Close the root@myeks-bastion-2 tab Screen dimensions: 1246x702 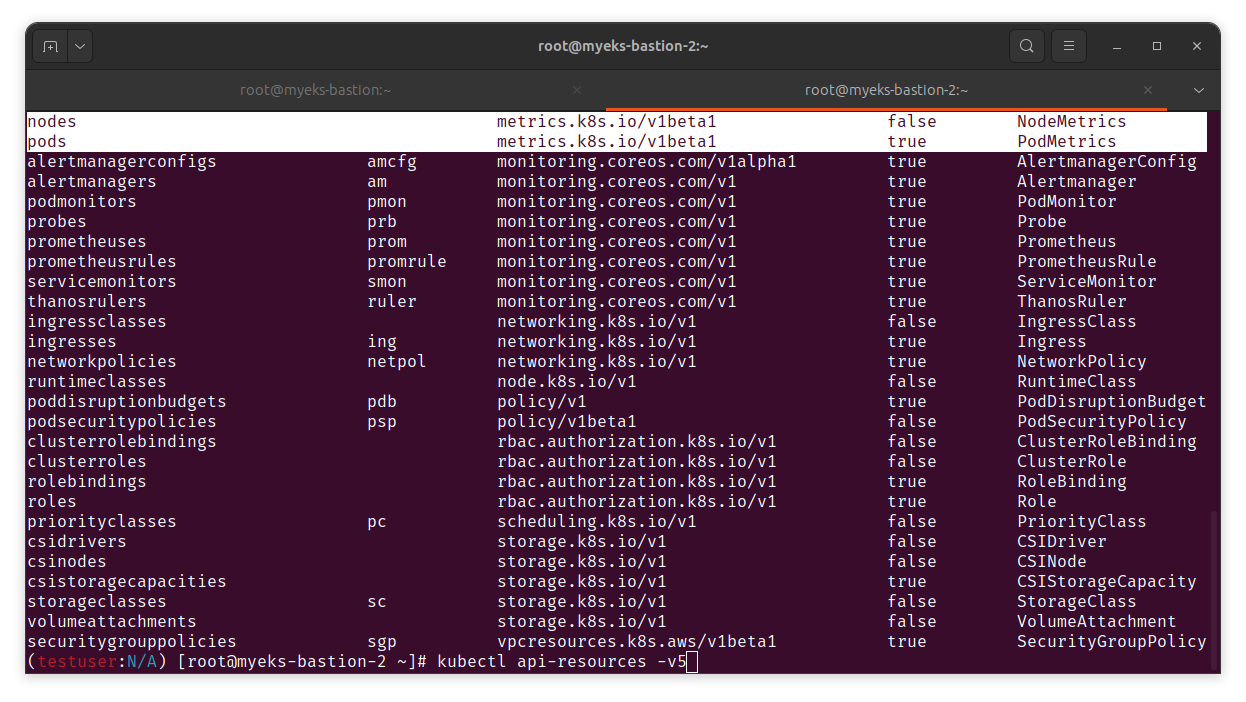[x=1148, y=90]
